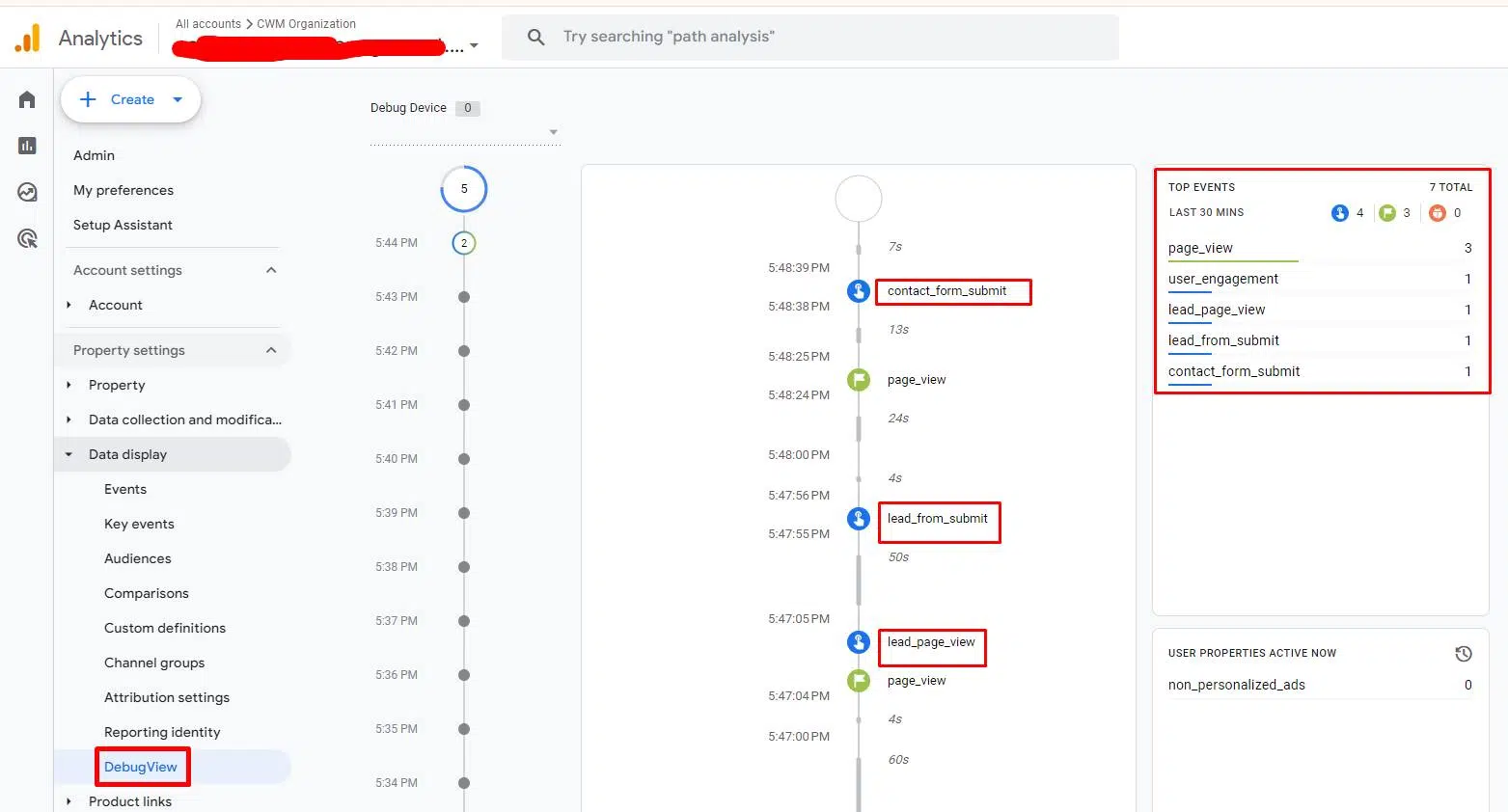The height and width of the screenshot is (812, 1508).
Task: Collapse the Property settings section
Action: coord(271,350)
